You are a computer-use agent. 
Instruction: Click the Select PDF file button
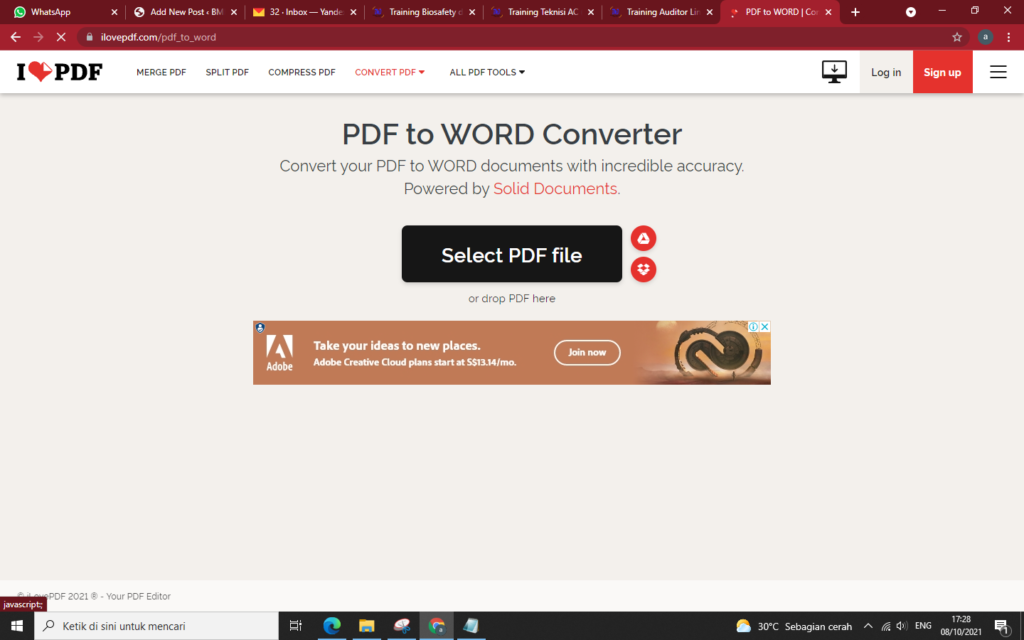pyautogui.click(x=511, y=254)
